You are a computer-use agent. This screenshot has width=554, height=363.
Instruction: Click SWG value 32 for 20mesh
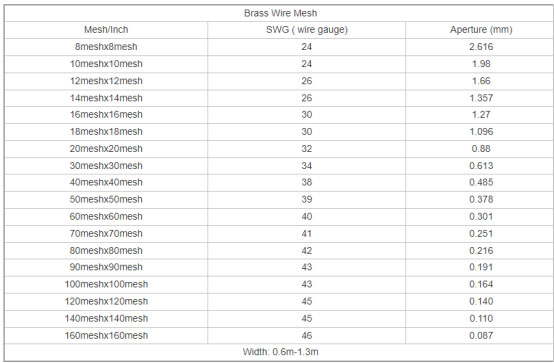pos(307,148)
